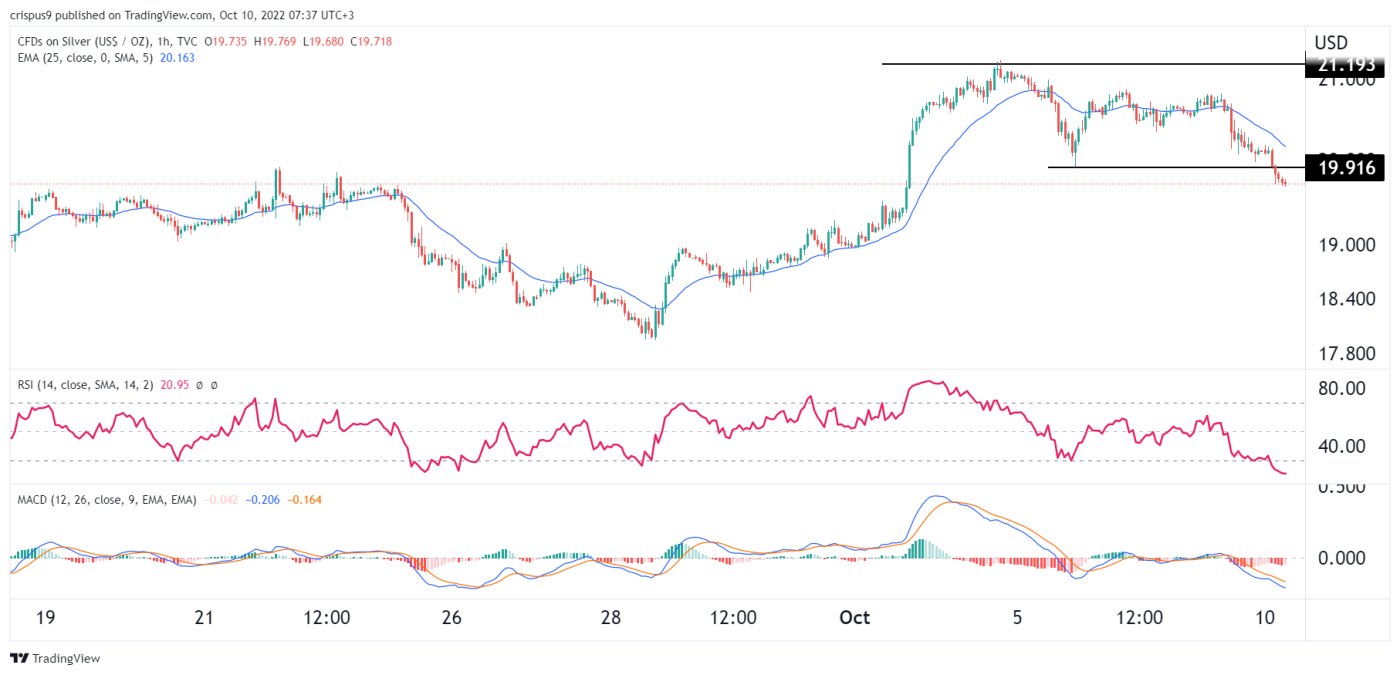This screenshot has height=675, width=1400.
Task: Click the horizontal support line at 19.916
Action: (x=1177, y=167)
